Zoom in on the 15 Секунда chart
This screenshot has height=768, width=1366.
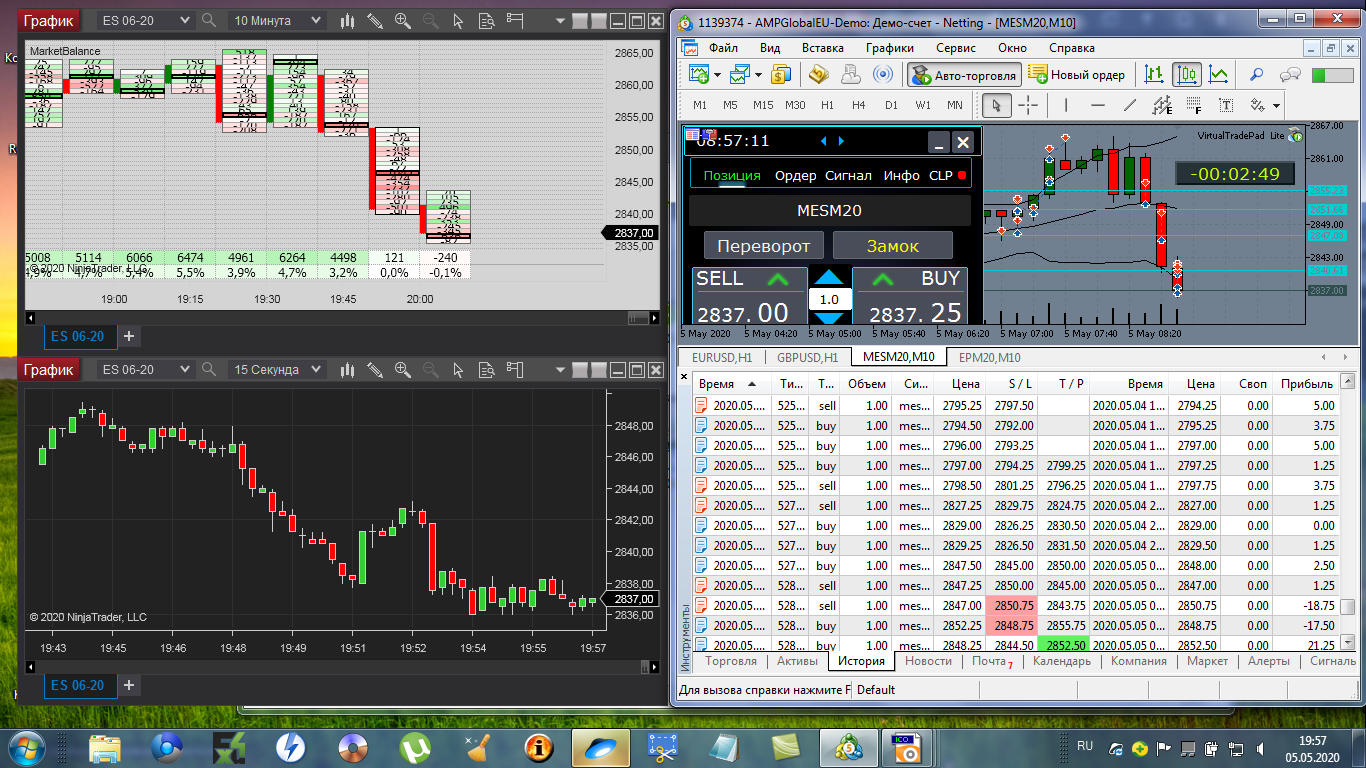pyautogui.click(x=402, y=370)
